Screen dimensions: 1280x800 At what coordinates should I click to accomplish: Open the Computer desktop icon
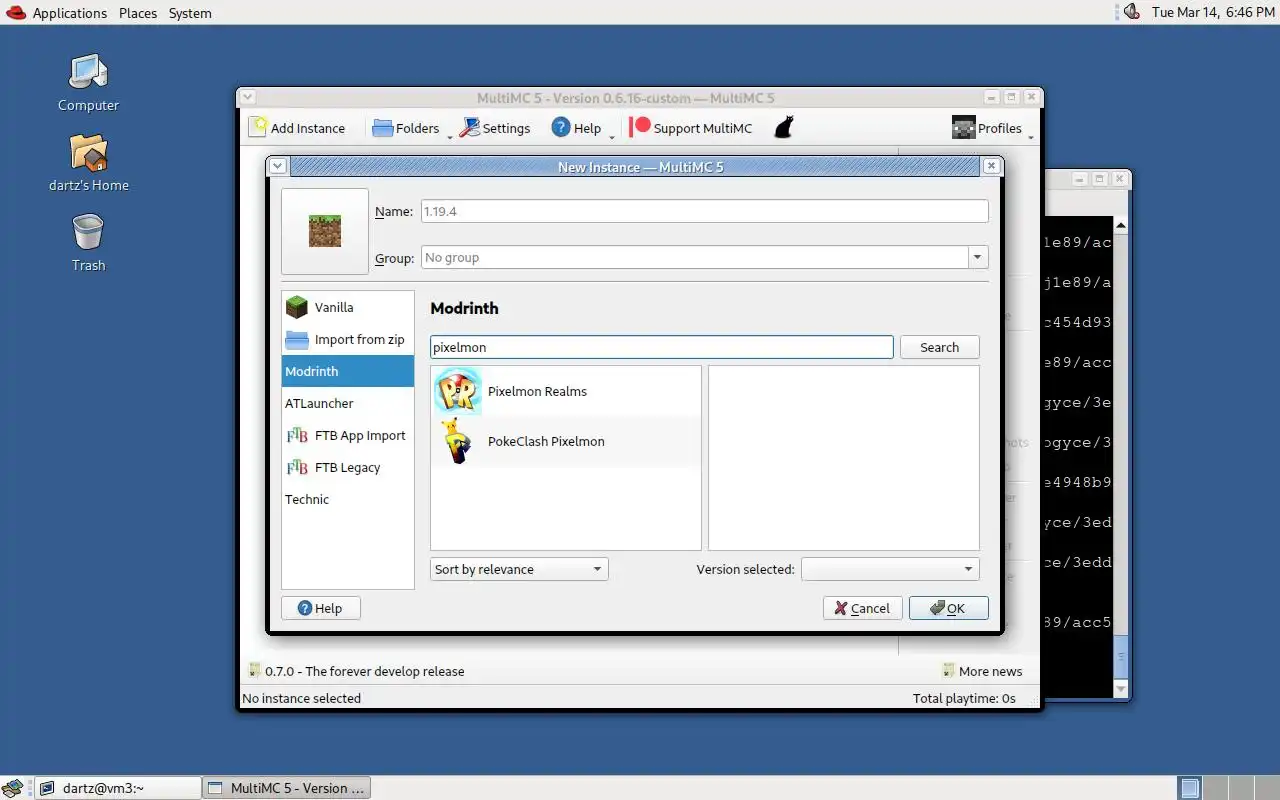tap(88, 83)
